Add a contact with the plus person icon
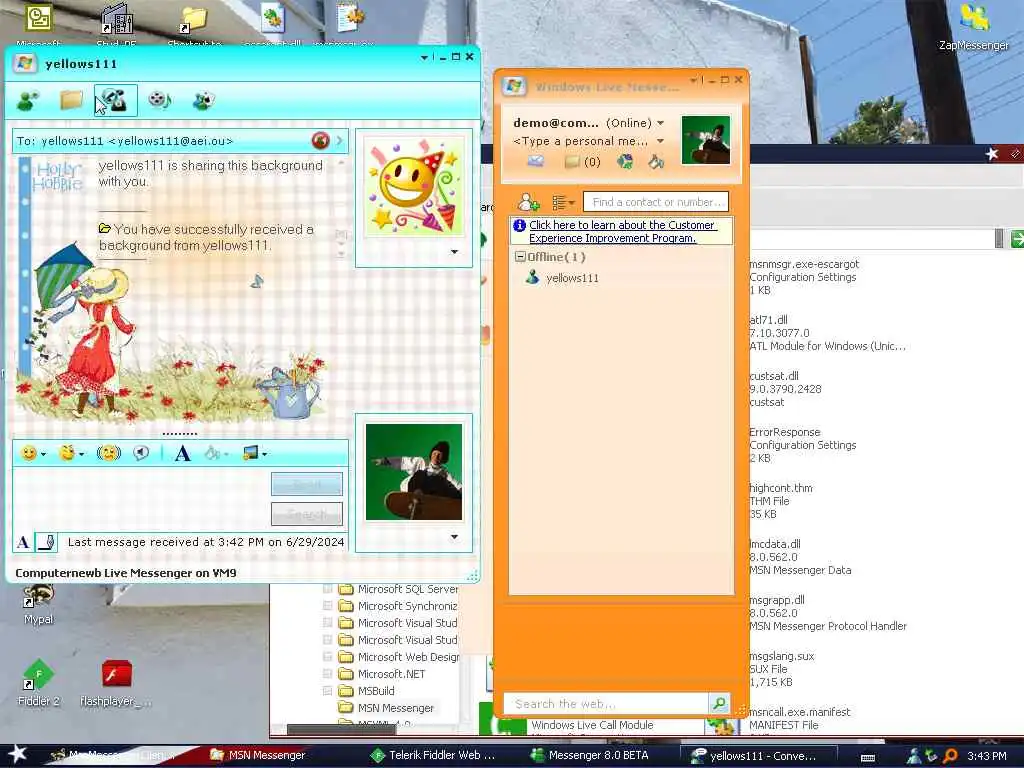 [528, 202]
